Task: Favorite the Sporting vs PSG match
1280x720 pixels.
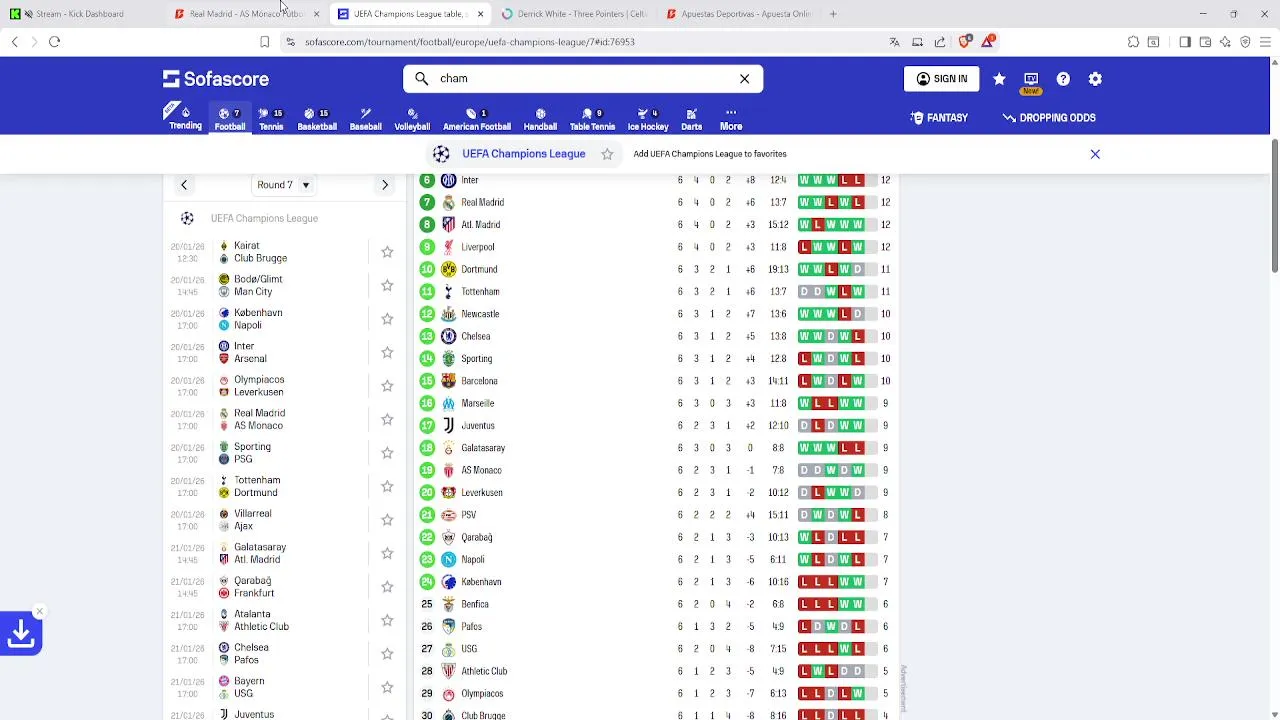Action: tap(387, 453)
